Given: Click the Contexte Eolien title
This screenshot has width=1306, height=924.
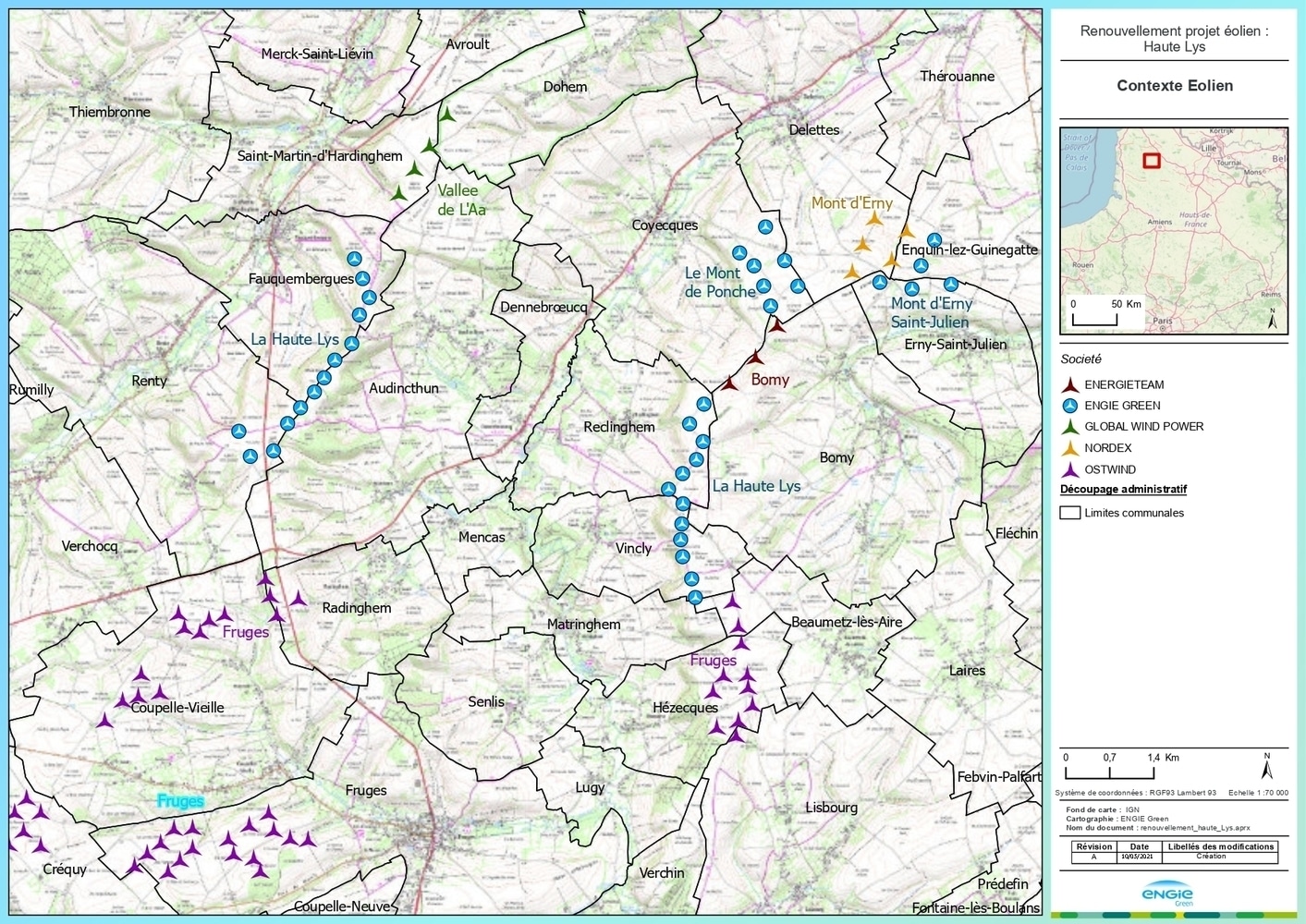Looking at the screenshot, I should [x=1174, y=86].
